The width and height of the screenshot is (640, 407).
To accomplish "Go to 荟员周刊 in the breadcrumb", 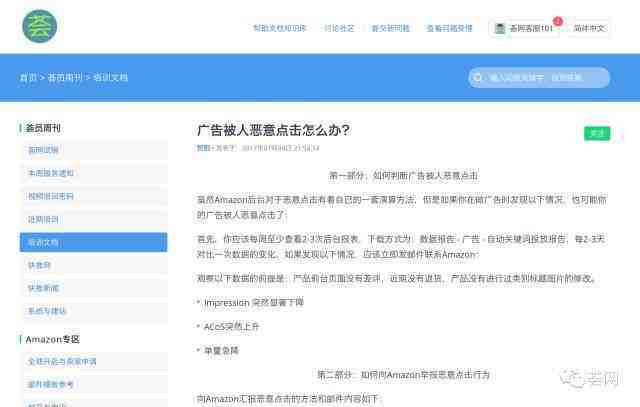I will click(65, 78).
